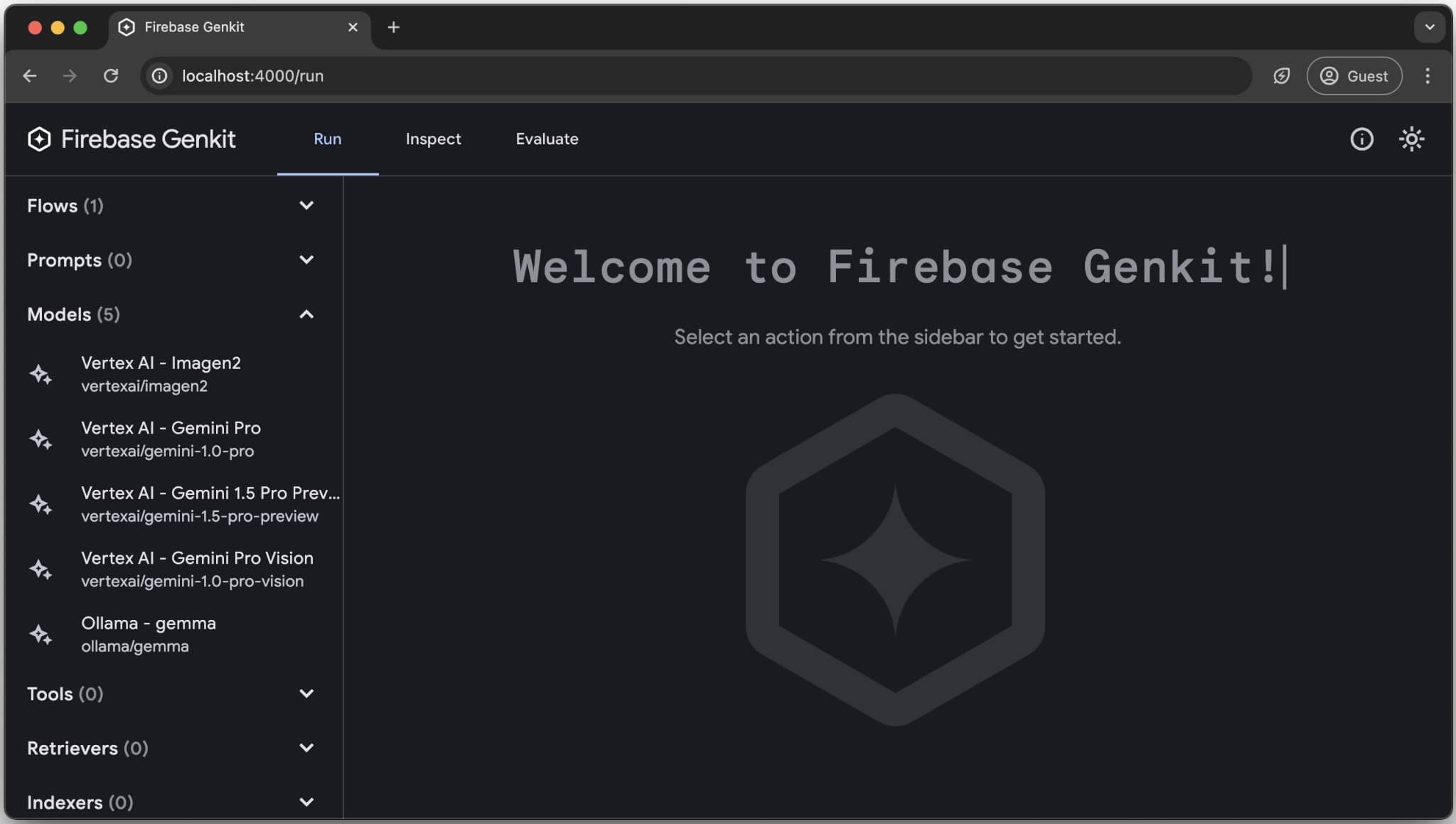This screenshot has height=824, width=1456.
Task: Toggle light/dark theme sun icon
Action: click(1410, 139)
